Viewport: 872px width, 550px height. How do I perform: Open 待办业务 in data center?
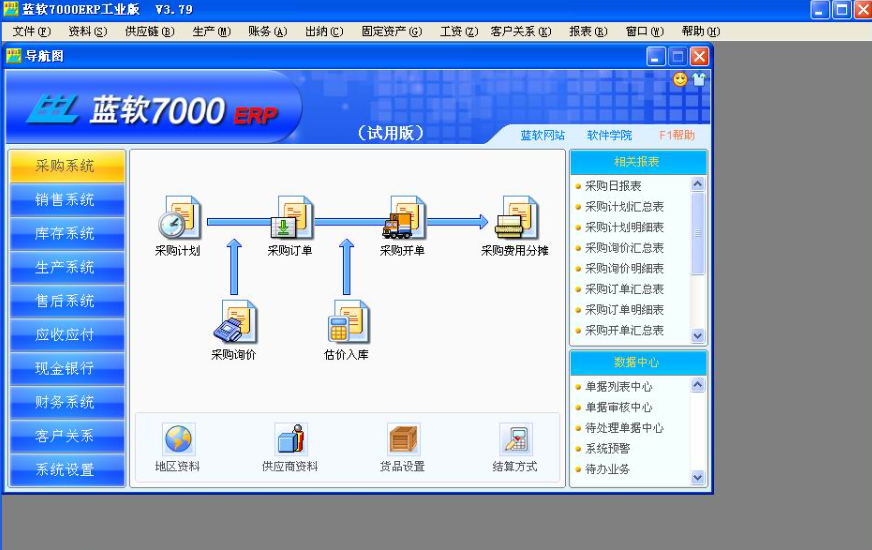coord(607,469)
